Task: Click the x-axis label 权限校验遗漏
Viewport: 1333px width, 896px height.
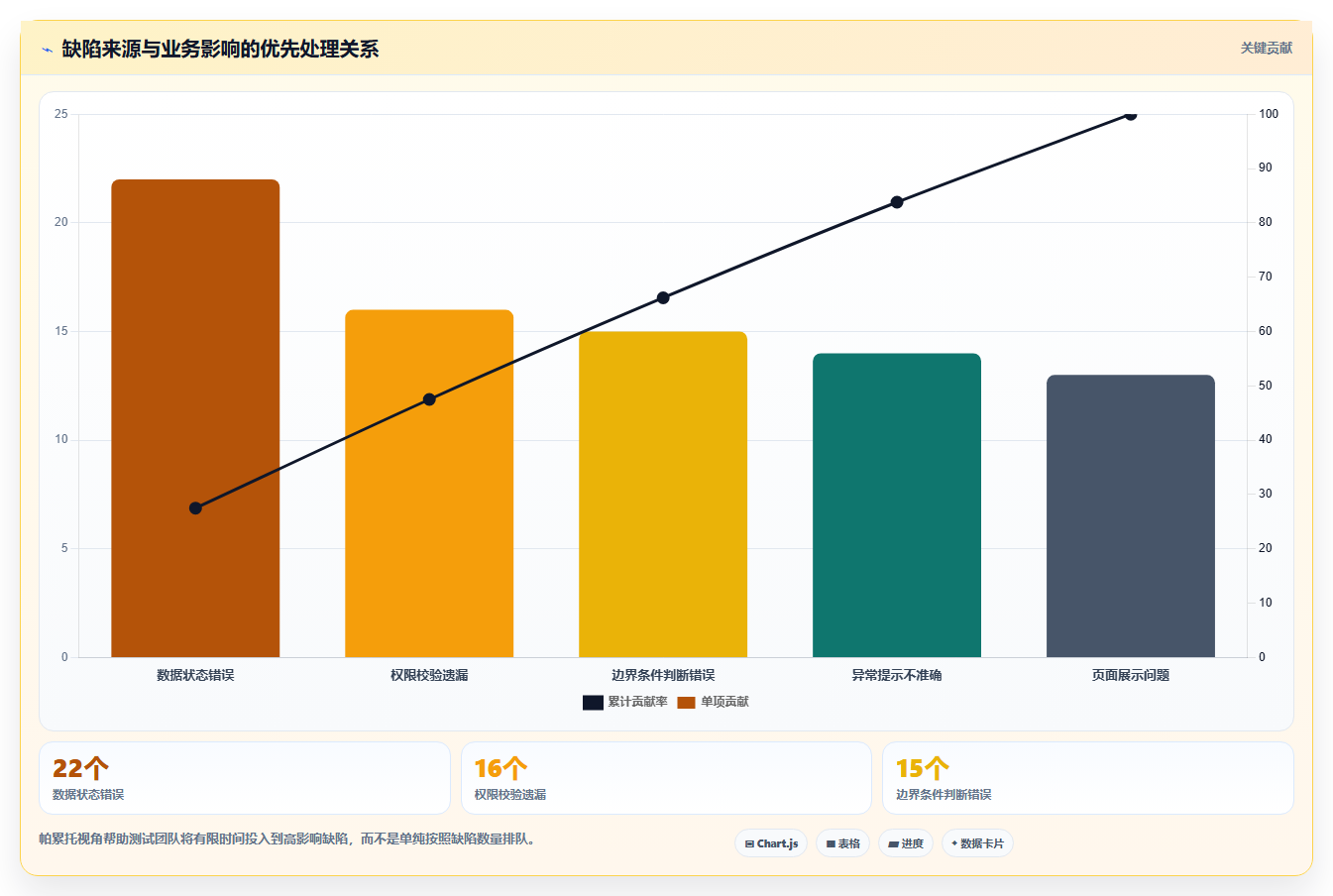Action: click(x=429, y=675)
